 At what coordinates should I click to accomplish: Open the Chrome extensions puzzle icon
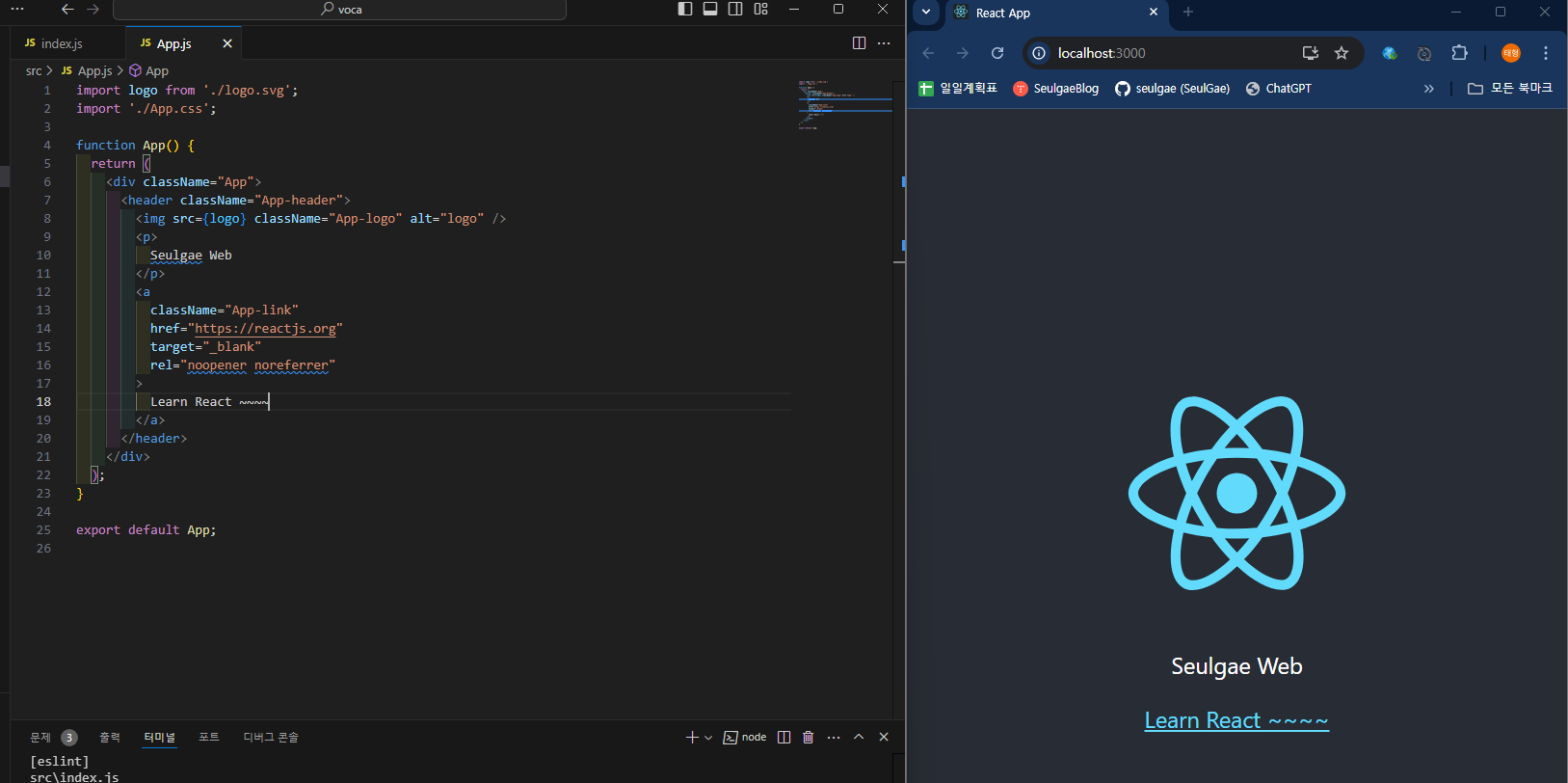pyautogui.click(x=1460, y=53)
